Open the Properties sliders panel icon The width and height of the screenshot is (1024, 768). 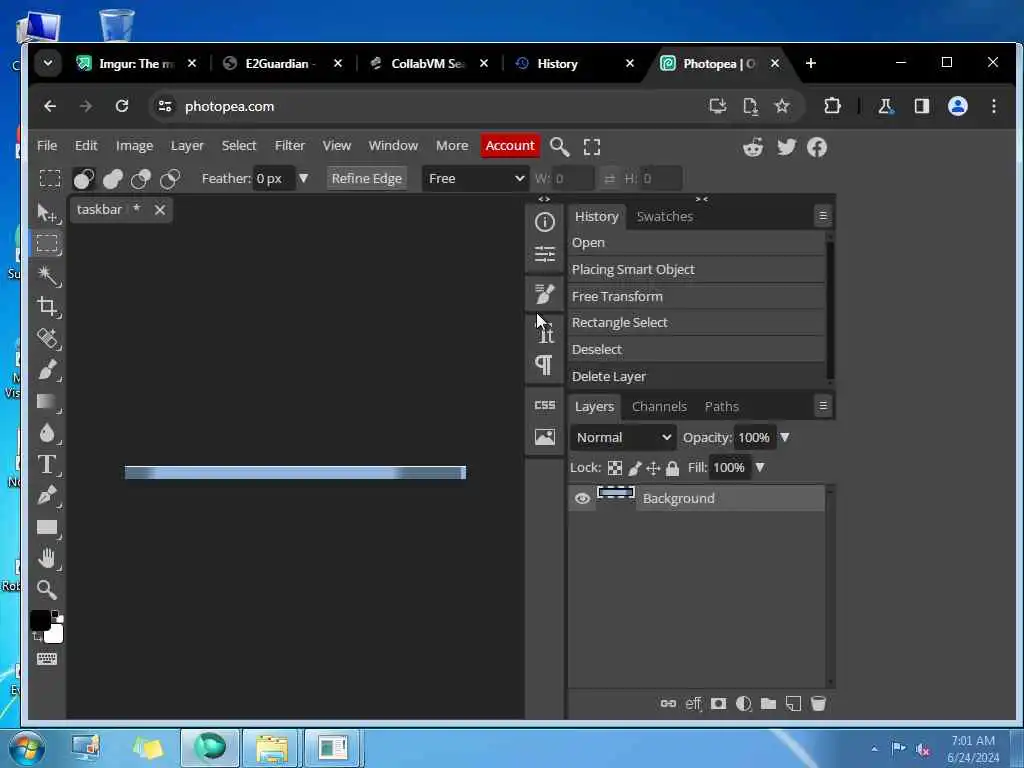545,254
